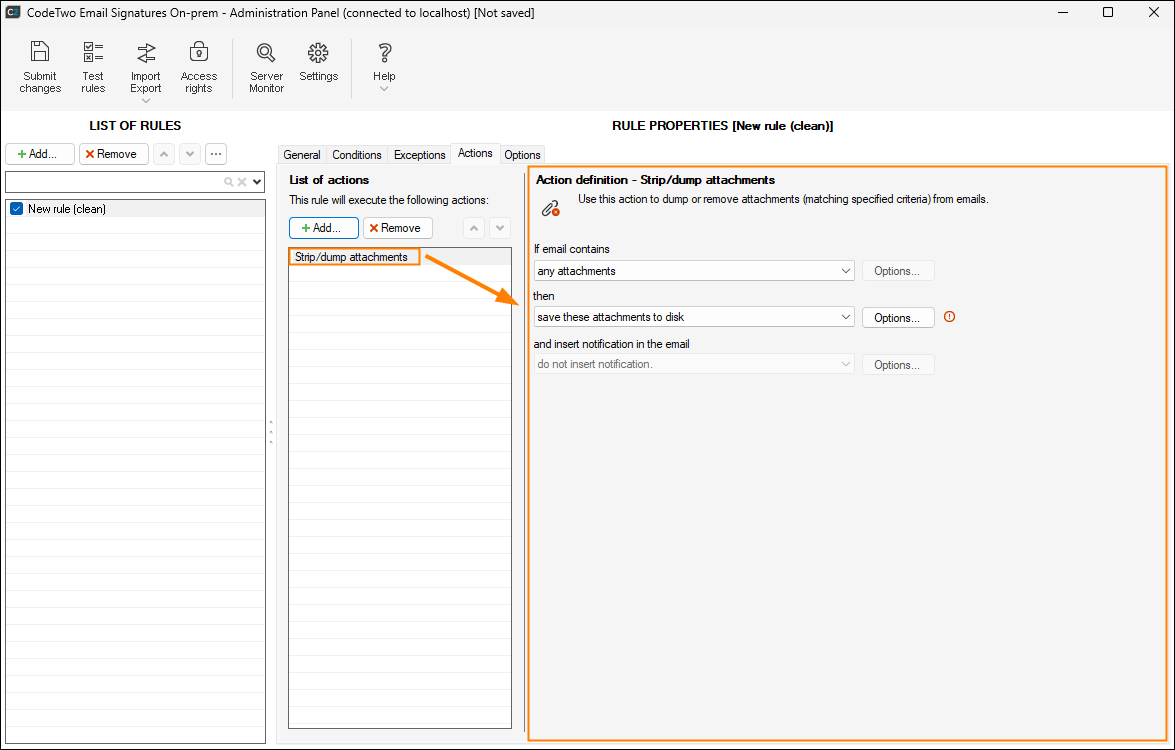Uncheck the New rule (clean) checkbox
This screenshot has width=1175, height=750.
pyautogui.click(x=16, y=209)
